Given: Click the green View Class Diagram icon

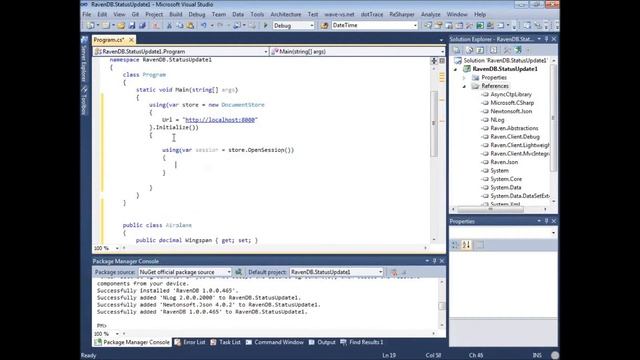Looking at the screenshot, I should coord(518,50).
